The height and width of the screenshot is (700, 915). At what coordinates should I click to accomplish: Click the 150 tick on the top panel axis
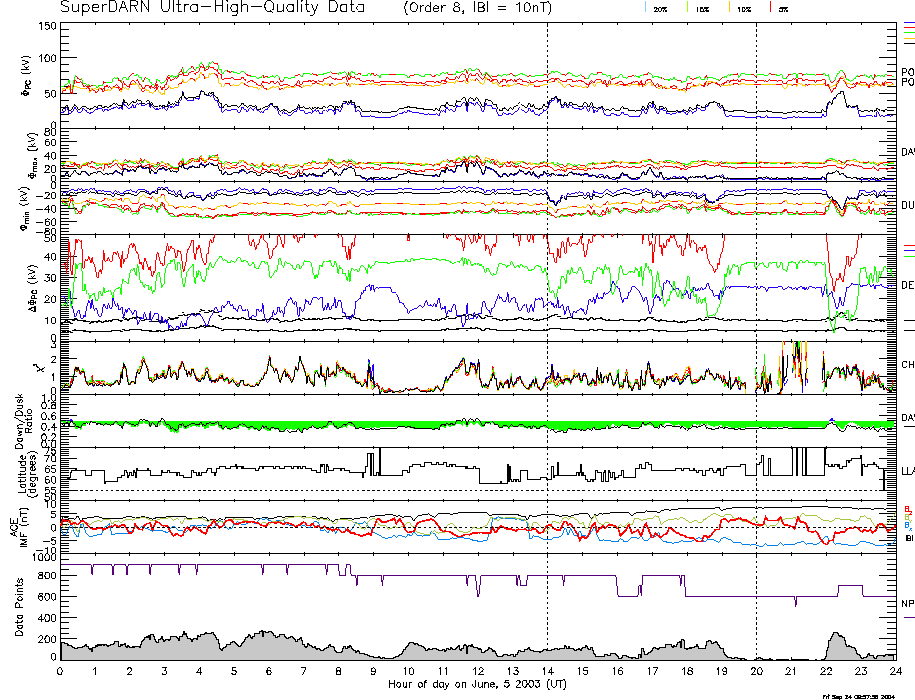coord(47,26)
